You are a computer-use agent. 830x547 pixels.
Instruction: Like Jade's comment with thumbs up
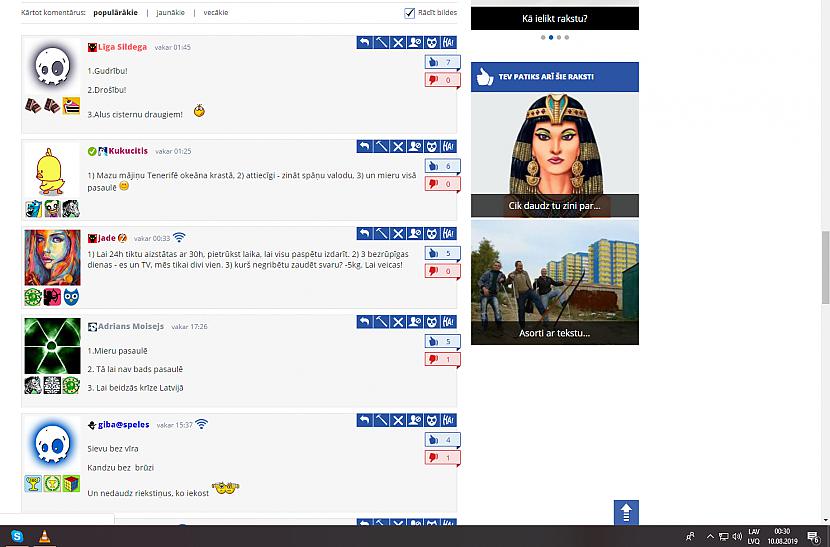[x=443, y=254]
